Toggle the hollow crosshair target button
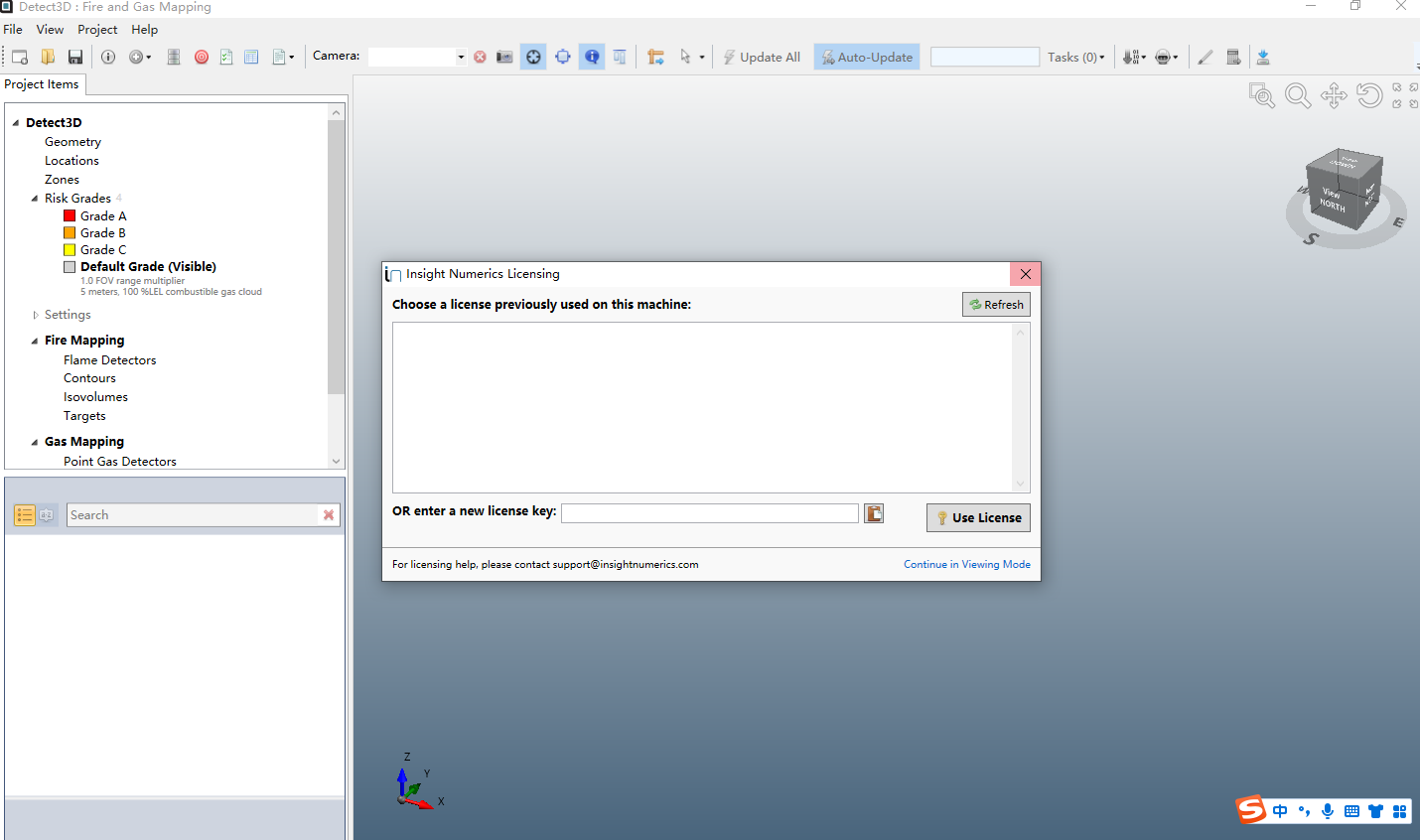The height and width of the screenshot is (840, 1420). pyautogui.click(x=563, y=57)
